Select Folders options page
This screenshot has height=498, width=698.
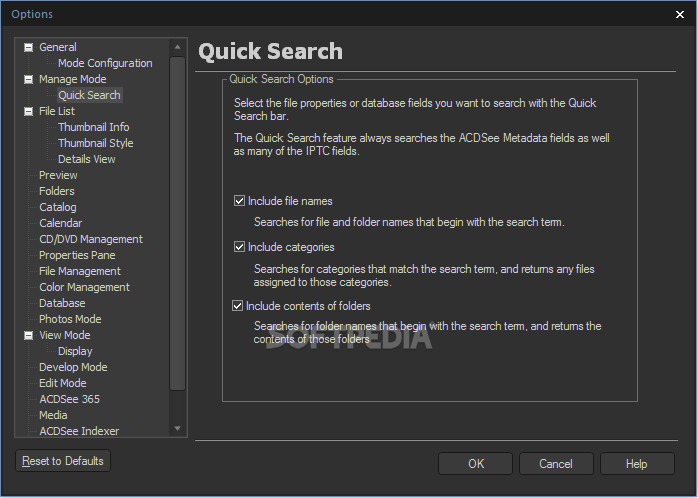[x=57, y=191]
